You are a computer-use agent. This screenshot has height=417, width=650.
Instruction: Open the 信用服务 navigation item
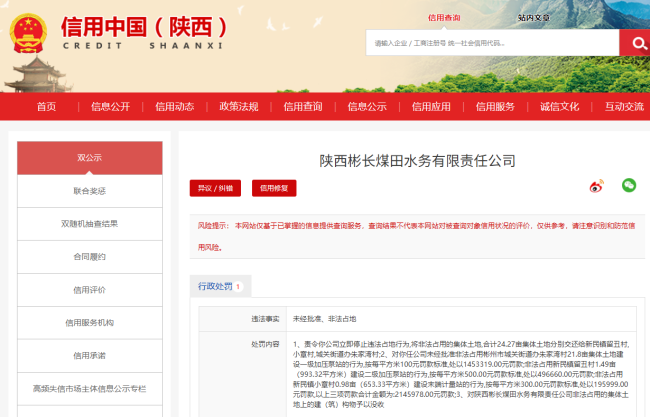click(495, 107)
